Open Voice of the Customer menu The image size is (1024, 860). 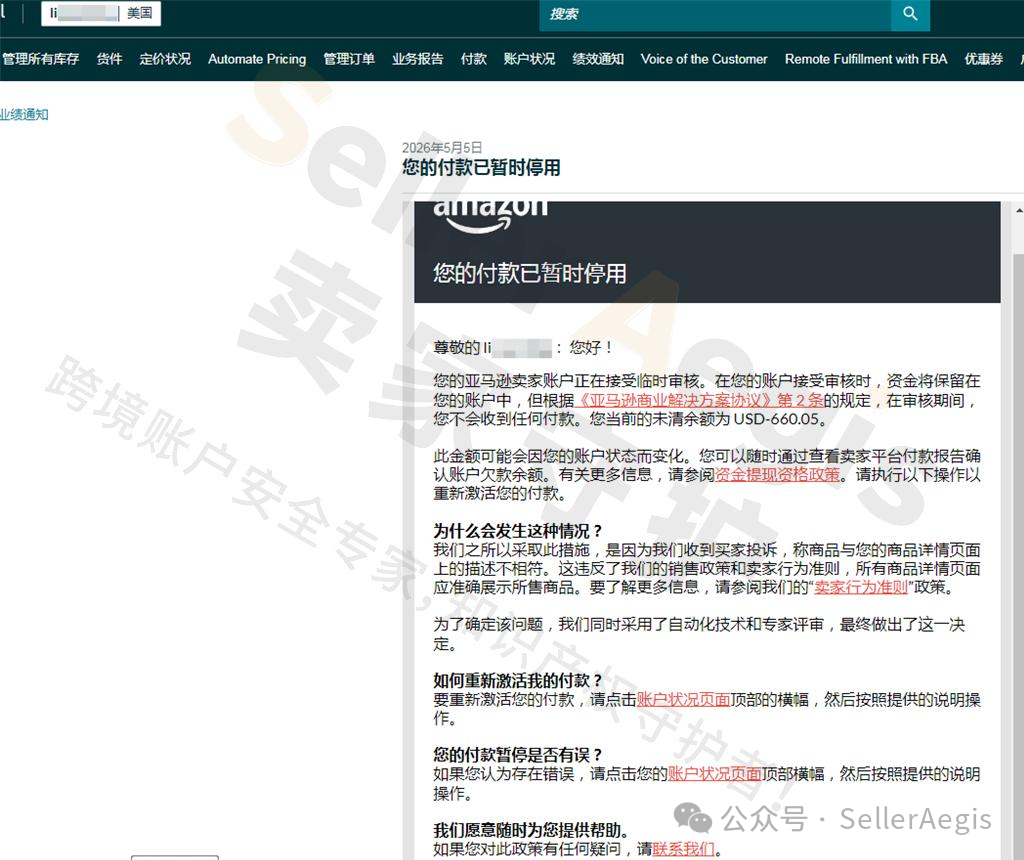(x=704, y=59)
